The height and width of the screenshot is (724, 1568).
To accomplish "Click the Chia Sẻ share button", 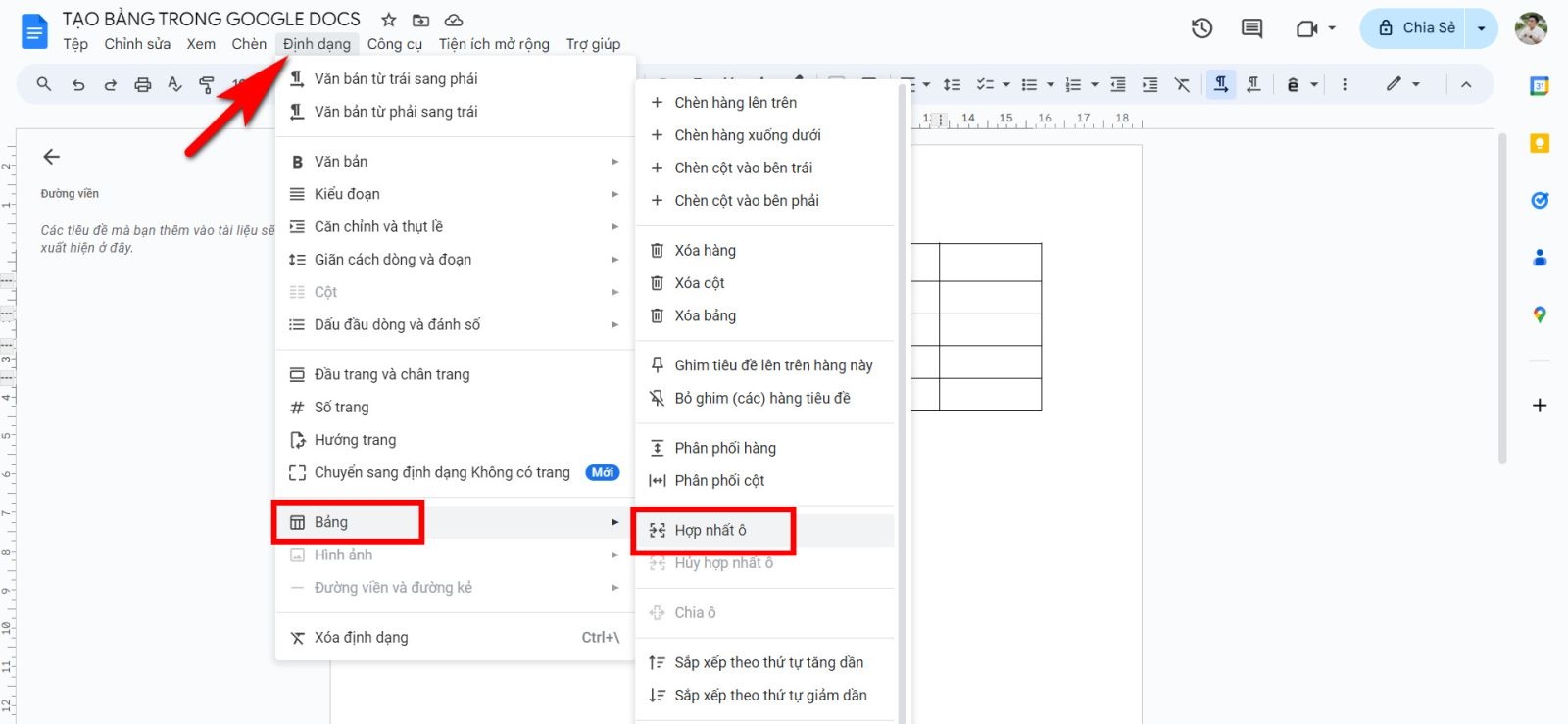I will (x=1412, y=28).
